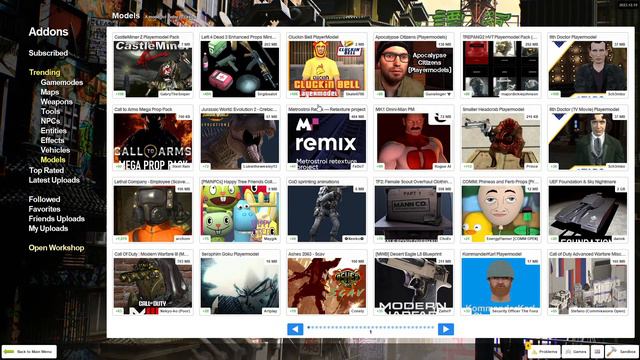The width and height of the screenshot is (640, 360).
Task: Click the page indicator dots
Action: (x=371, y=327)
